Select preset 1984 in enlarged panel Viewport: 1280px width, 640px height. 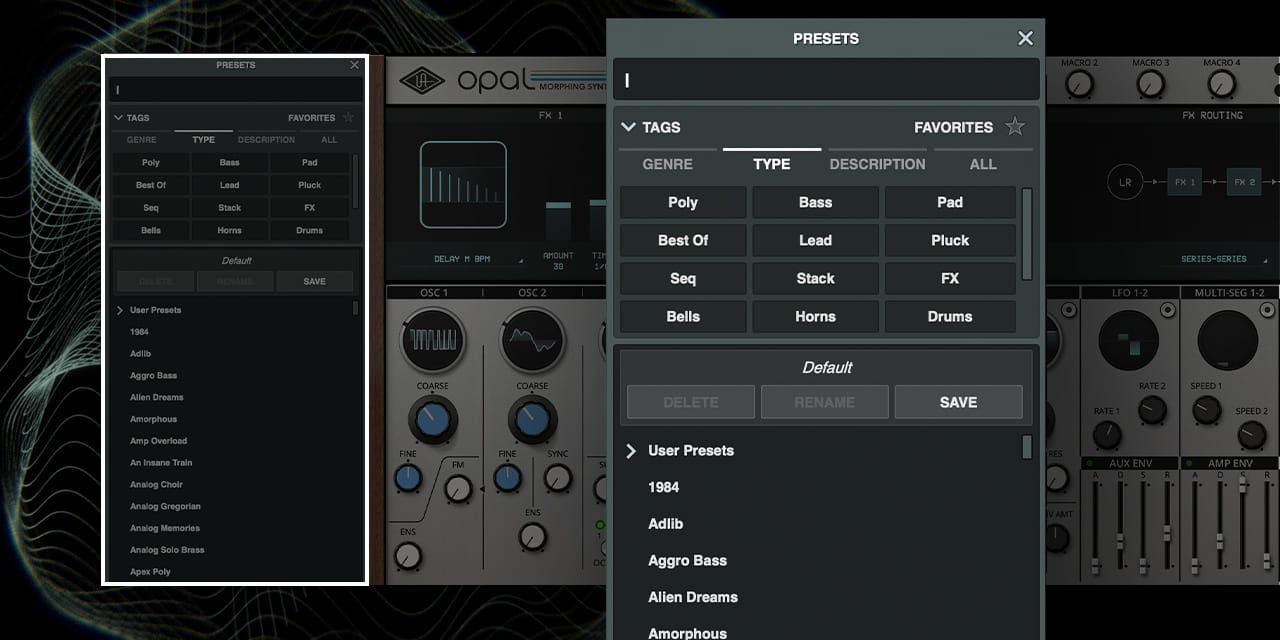tap(664, 487)
